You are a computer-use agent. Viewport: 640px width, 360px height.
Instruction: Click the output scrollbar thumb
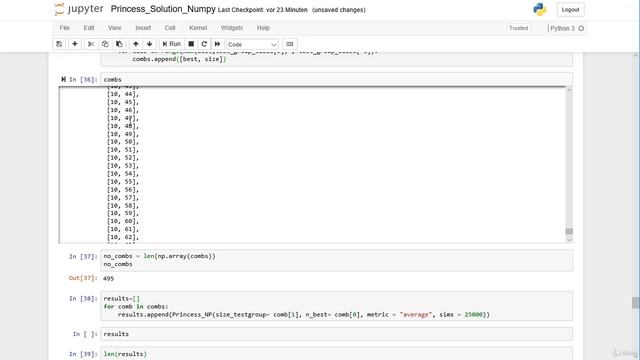(569, 231)
